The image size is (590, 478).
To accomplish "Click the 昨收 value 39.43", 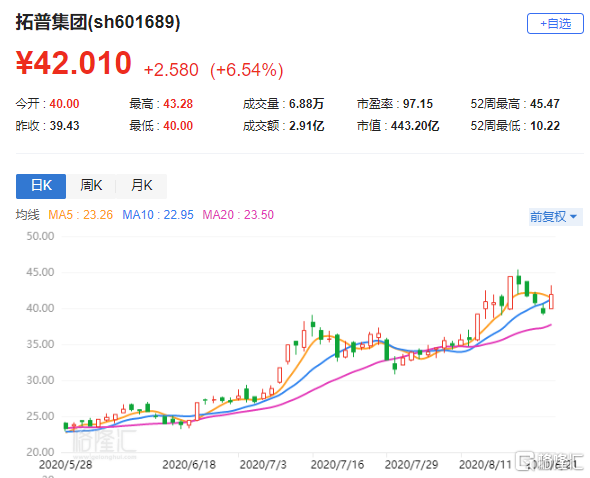I will [64, 126].
